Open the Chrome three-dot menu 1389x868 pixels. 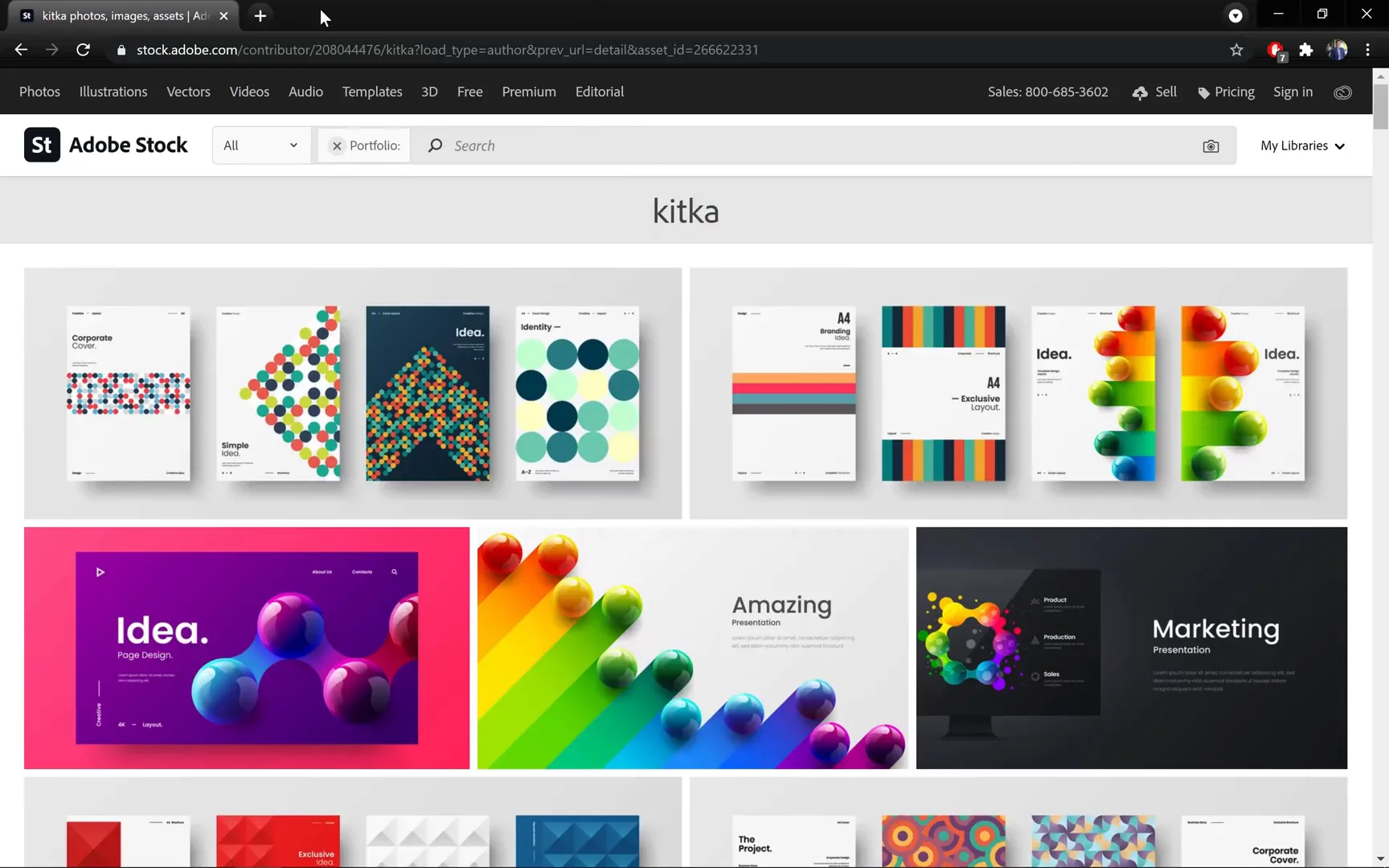[x=1368, y=49]
